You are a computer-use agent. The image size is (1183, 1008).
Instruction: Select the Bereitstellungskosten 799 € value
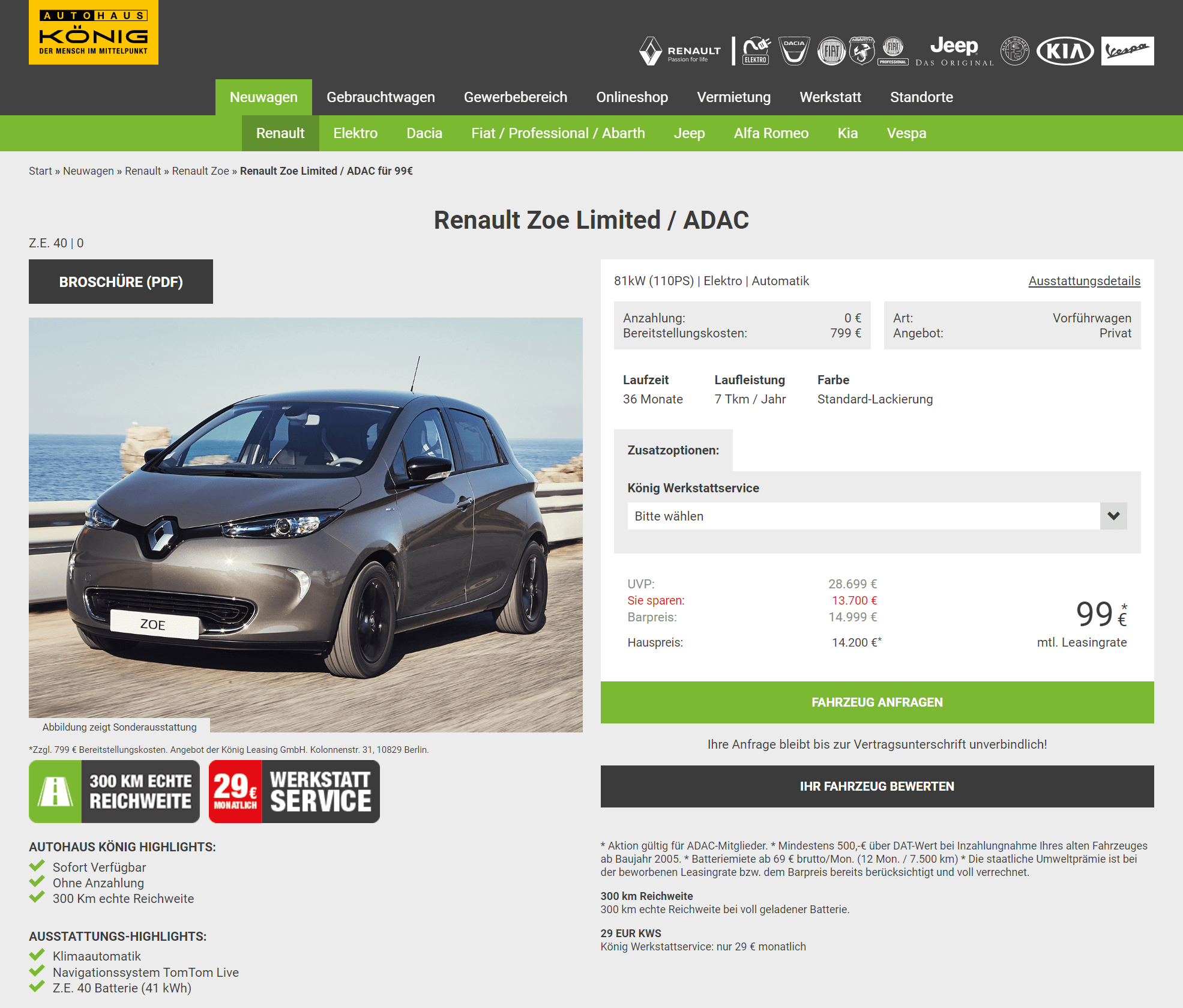coord(846,333)
